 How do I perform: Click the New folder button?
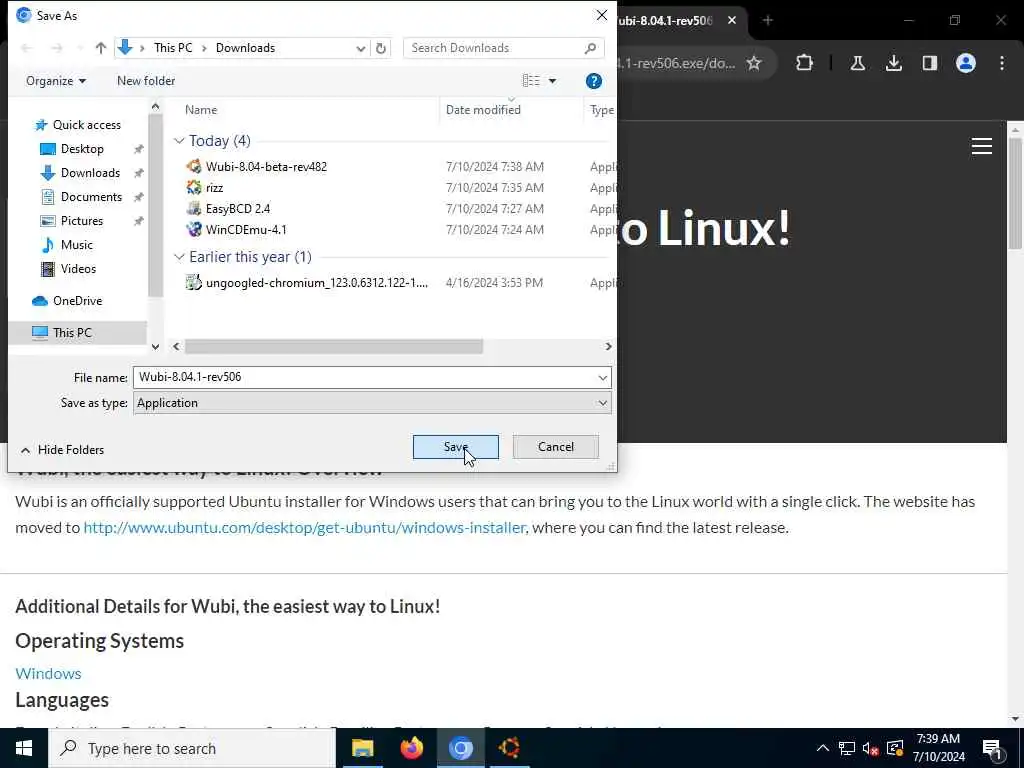pyautogui.click(x=146, y=81)
